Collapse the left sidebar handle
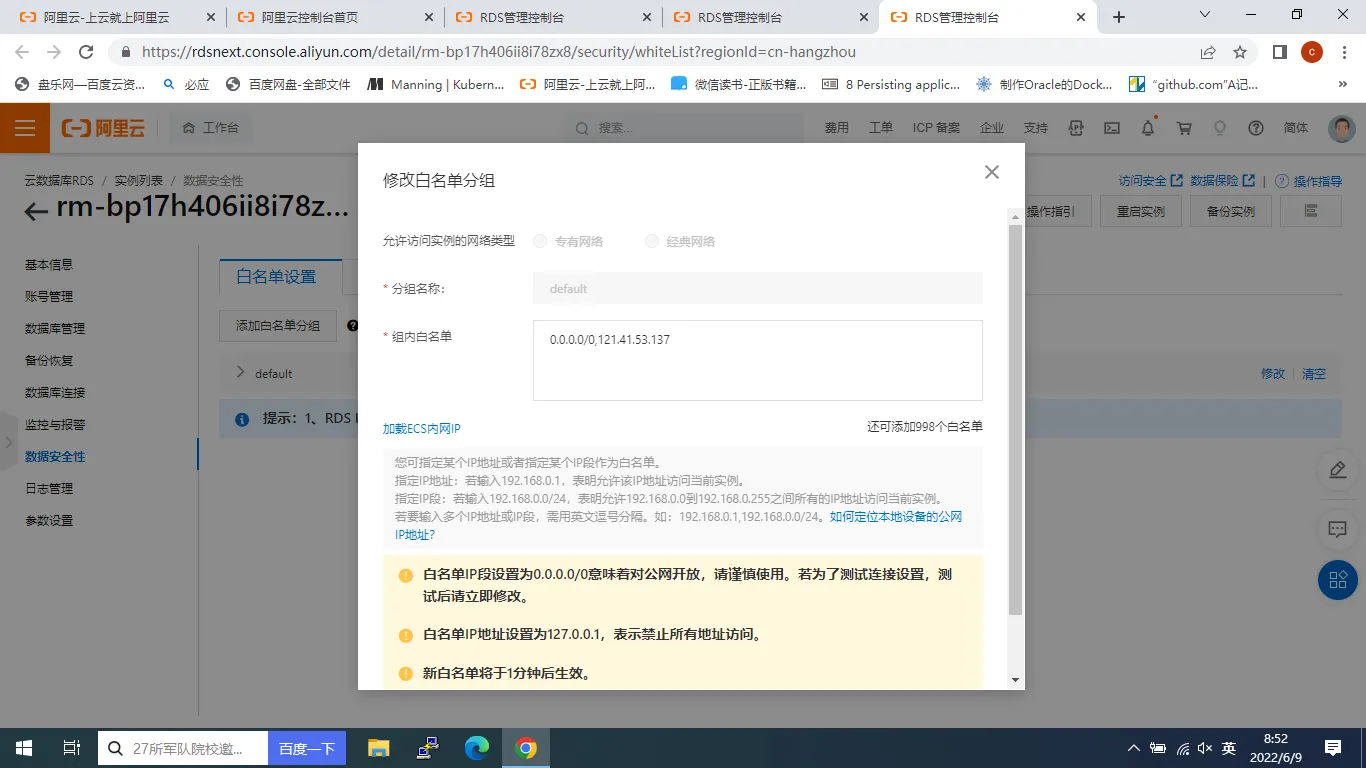The image size is (1366, 768). (8, 441)
